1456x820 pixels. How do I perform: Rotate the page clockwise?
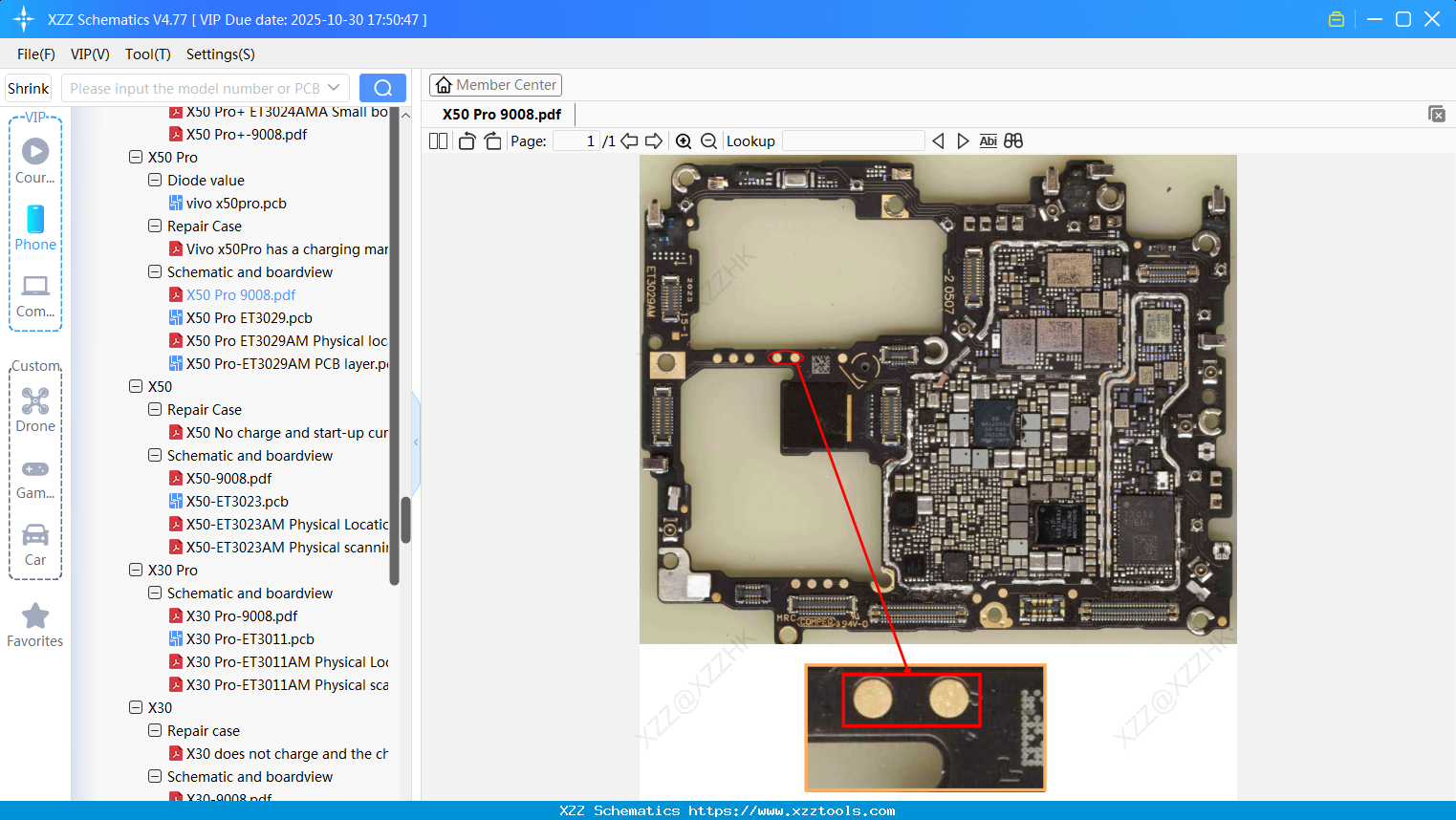492,140
